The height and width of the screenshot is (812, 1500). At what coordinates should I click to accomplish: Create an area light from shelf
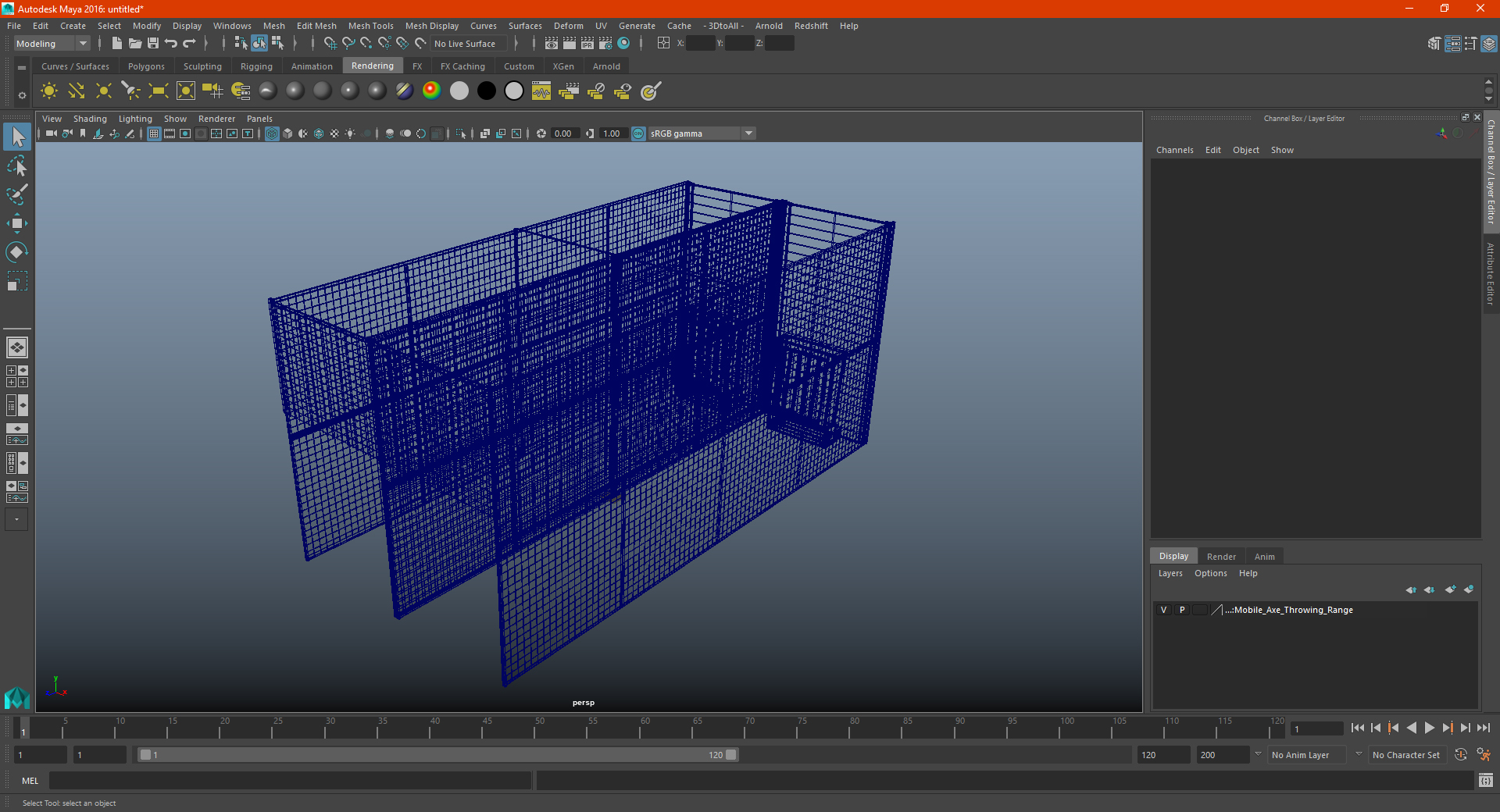click(x=159, y=91)
